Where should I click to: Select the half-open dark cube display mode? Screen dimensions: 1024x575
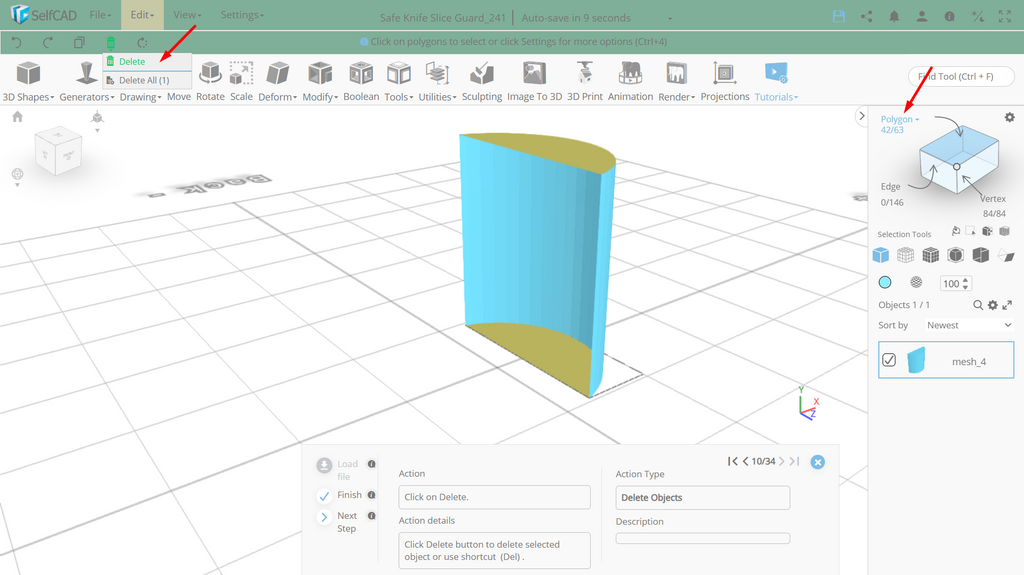pyautogui.click(x=980, y=255)
